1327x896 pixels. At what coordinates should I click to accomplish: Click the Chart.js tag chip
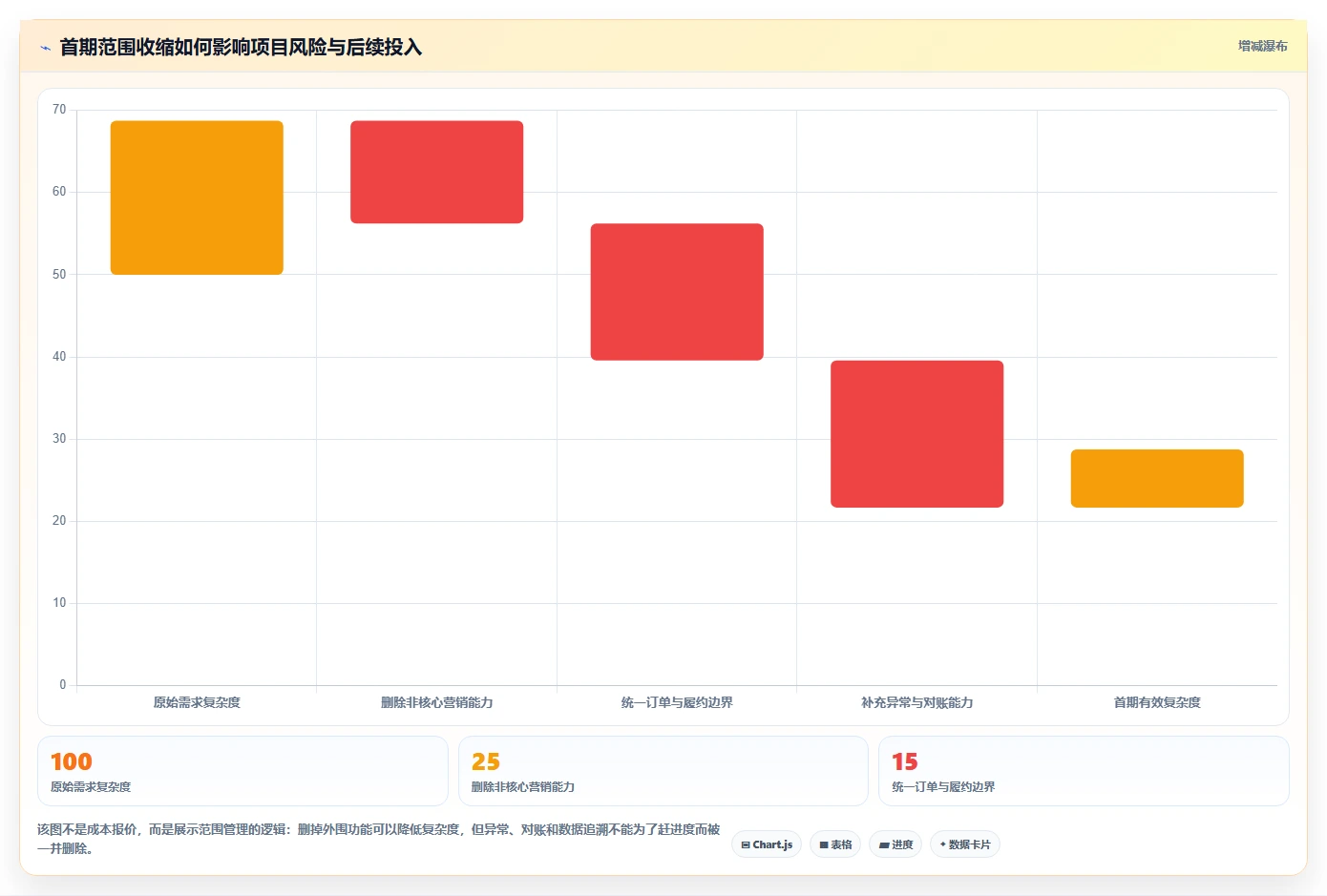[767, 844]
